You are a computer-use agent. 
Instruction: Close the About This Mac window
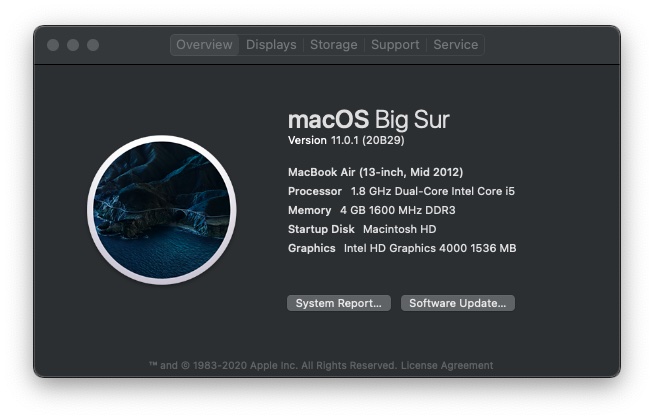point(53,45)
